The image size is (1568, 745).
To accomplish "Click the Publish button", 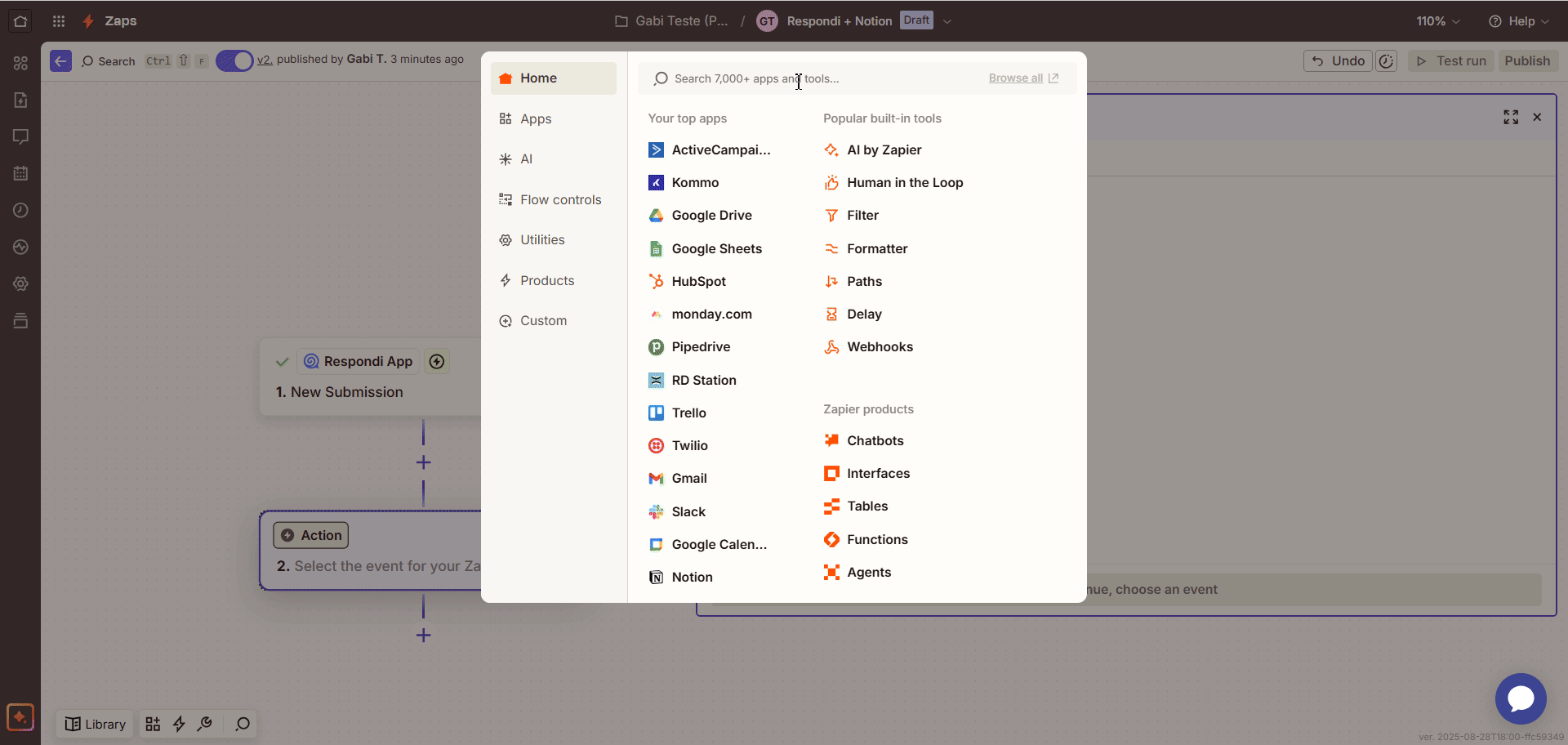I will pyautogui.click(x=1527, y=61).
